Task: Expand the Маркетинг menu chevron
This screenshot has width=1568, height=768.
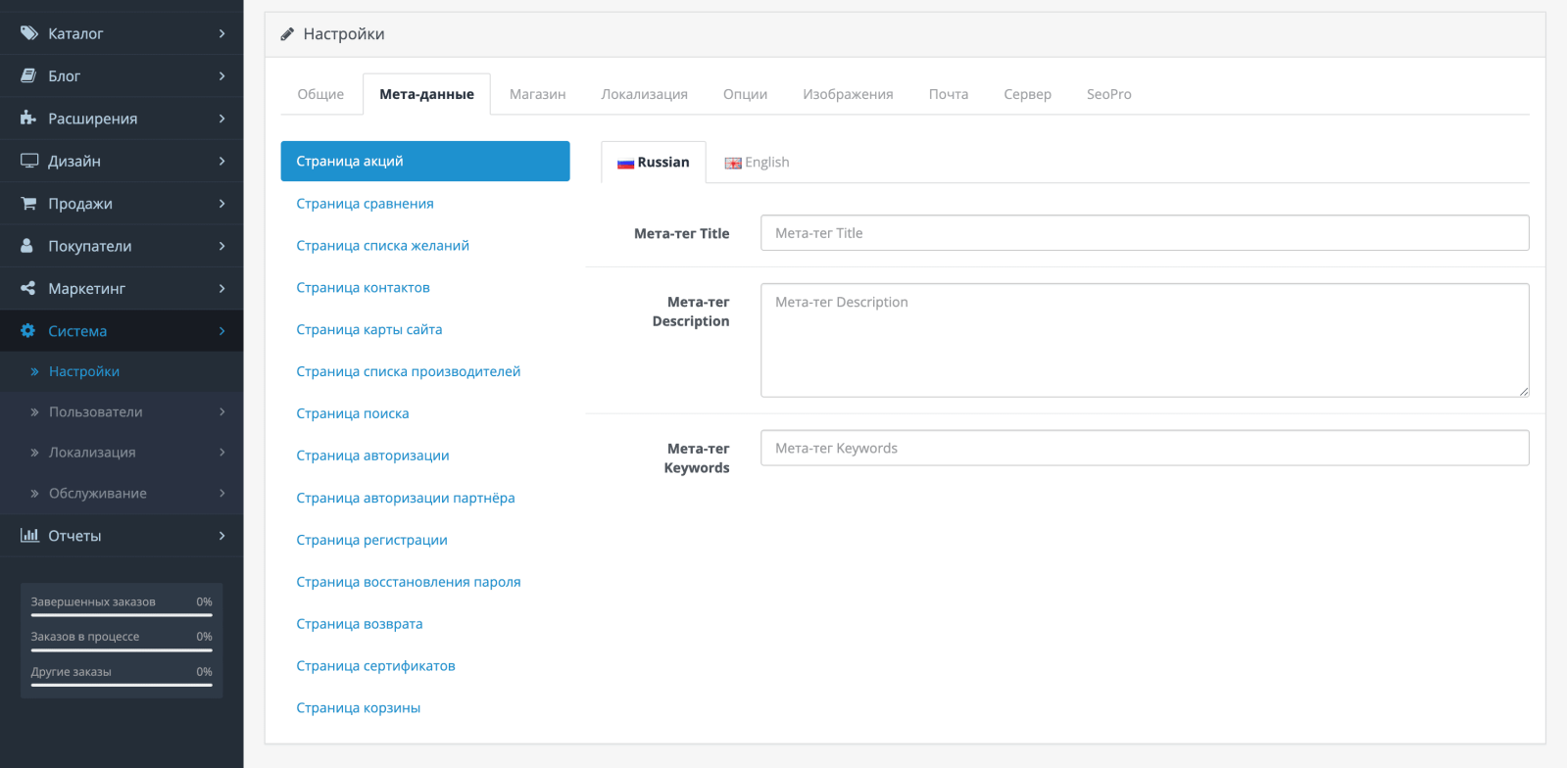Action: (x=222, y=288)
